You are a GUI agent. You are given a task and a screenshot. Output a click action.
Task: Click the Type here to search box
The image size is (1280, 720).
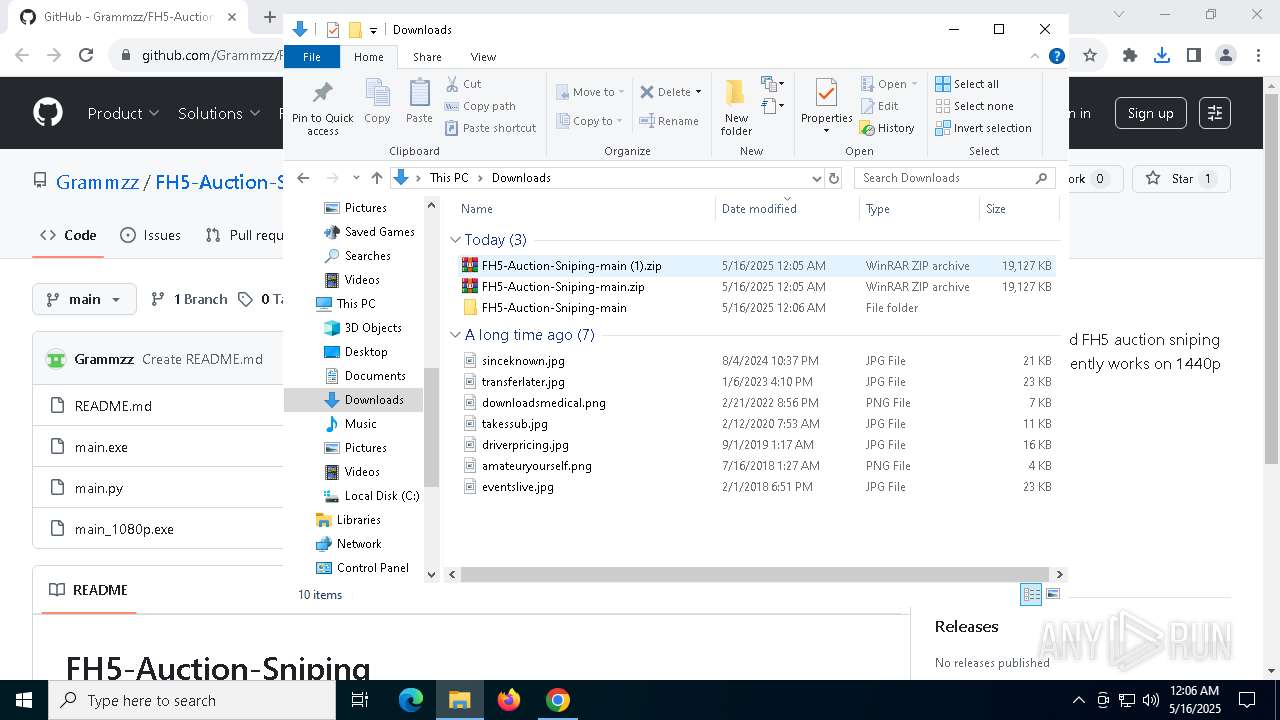(x=192, y=700)
